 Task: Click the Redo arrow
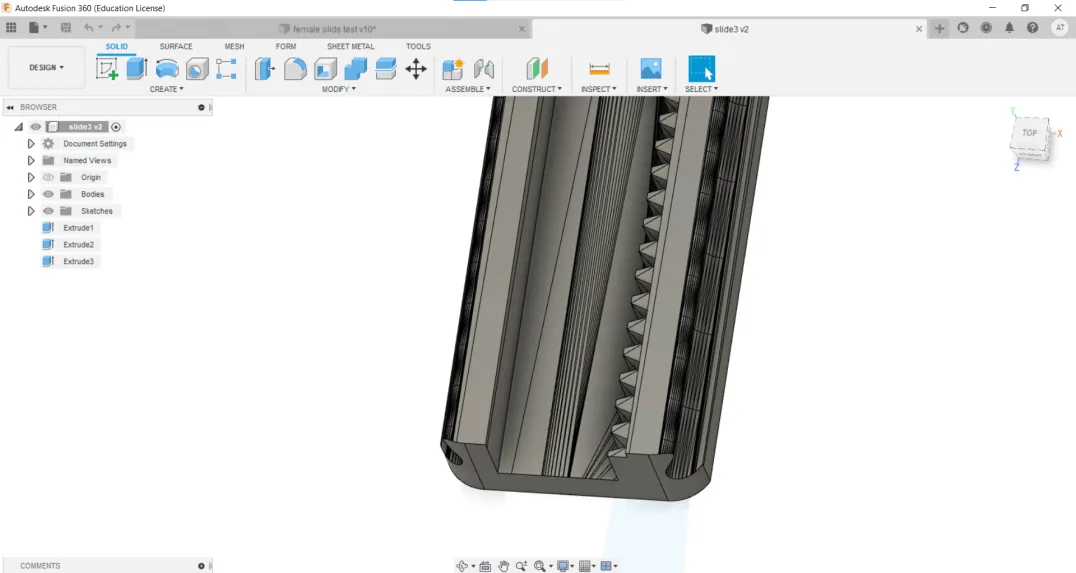pos(116,27)
